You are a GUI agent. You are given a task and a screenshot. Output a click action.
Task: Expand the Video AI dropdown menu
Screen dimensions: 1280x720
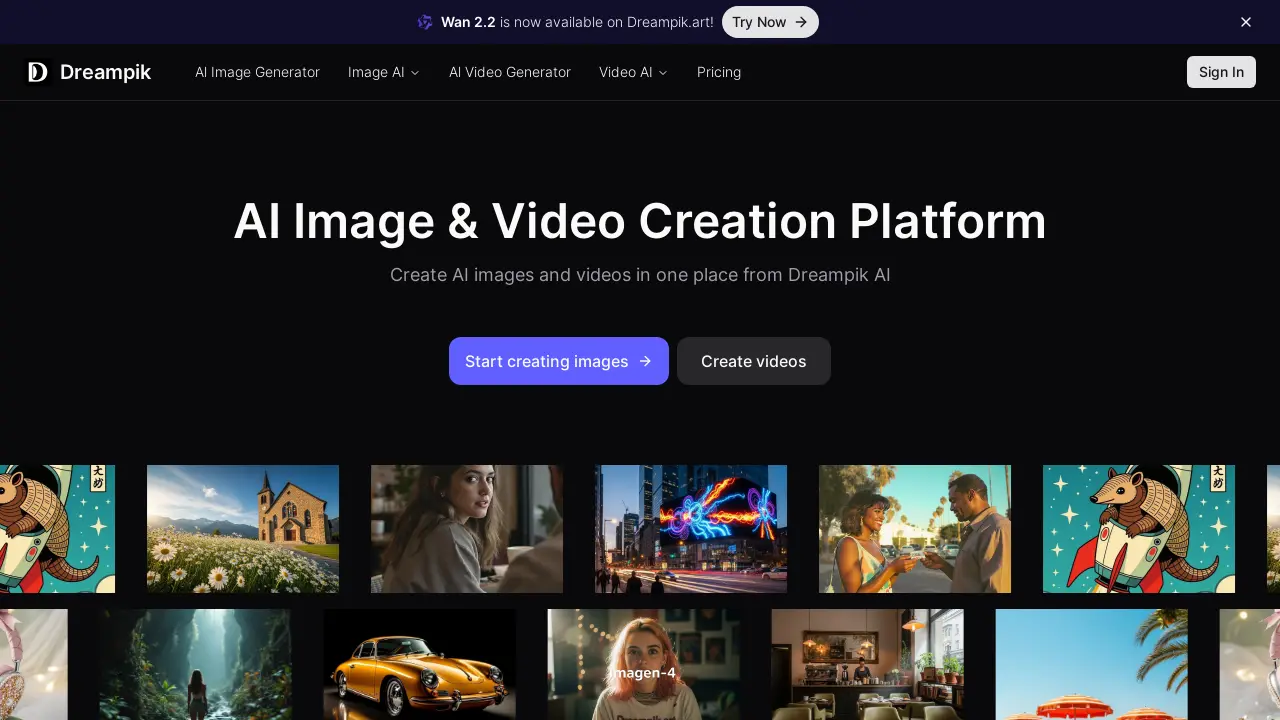(633, 72)
